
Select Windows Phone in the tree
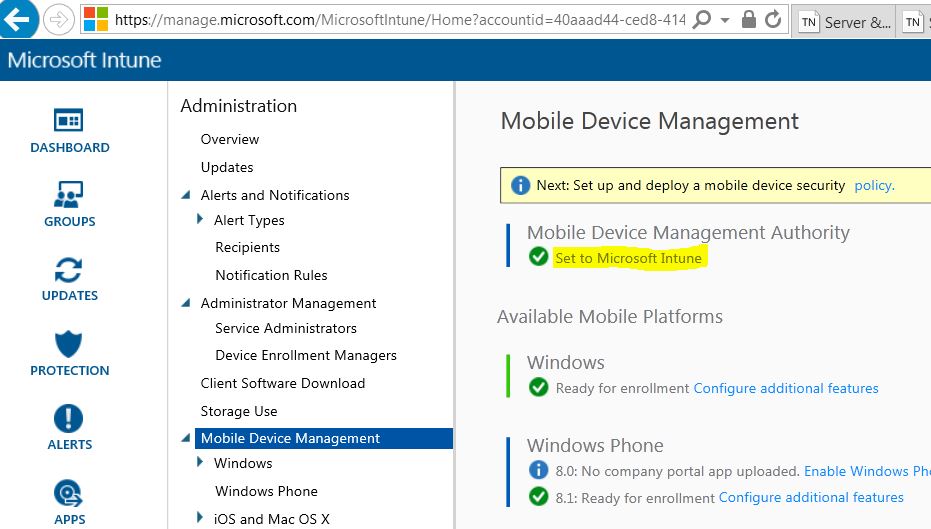(x=267, y=492)
